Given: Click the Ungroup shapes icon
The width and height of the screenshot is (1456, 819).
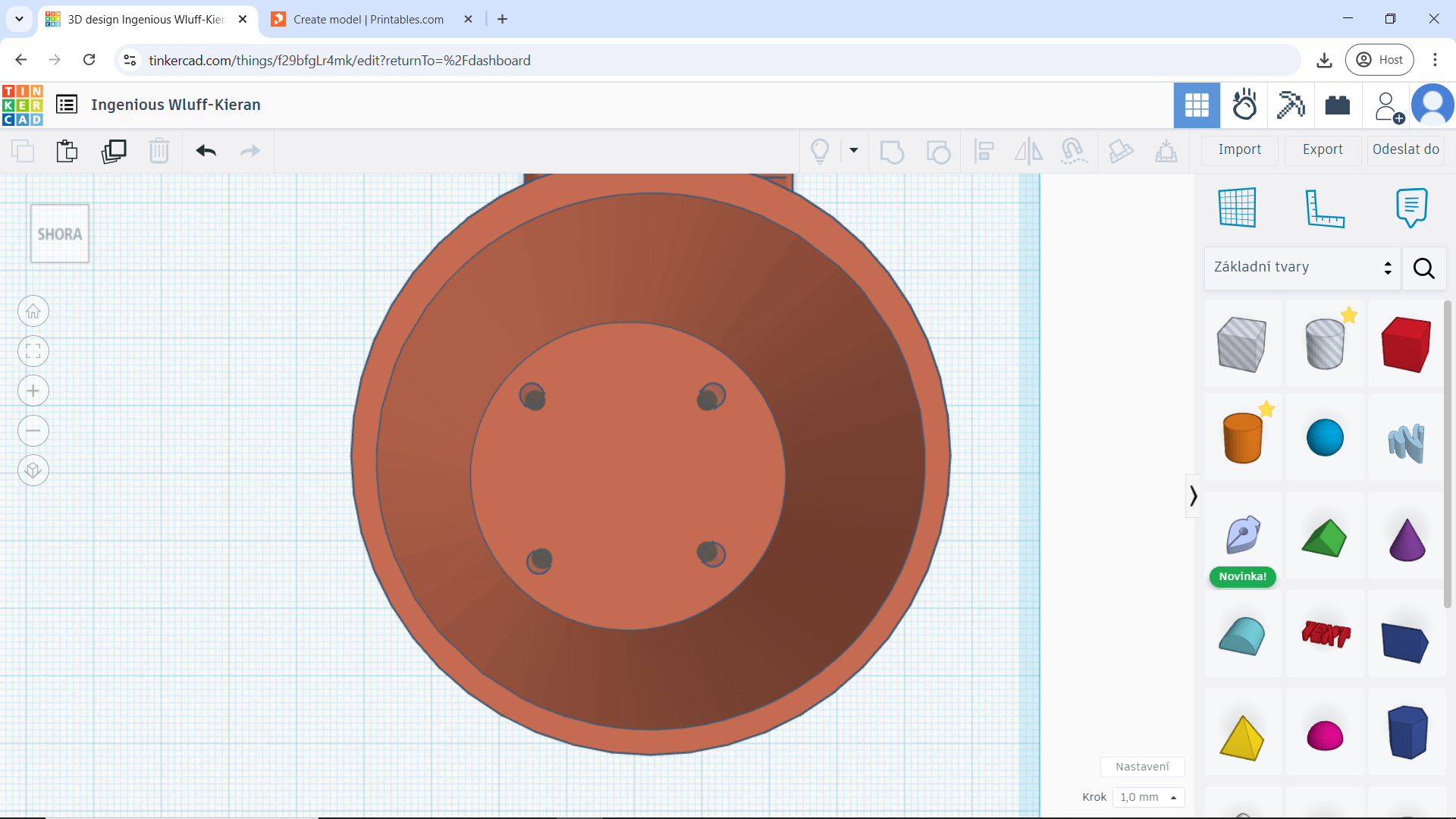Looking at the screenshot, I should click(938, 151).
